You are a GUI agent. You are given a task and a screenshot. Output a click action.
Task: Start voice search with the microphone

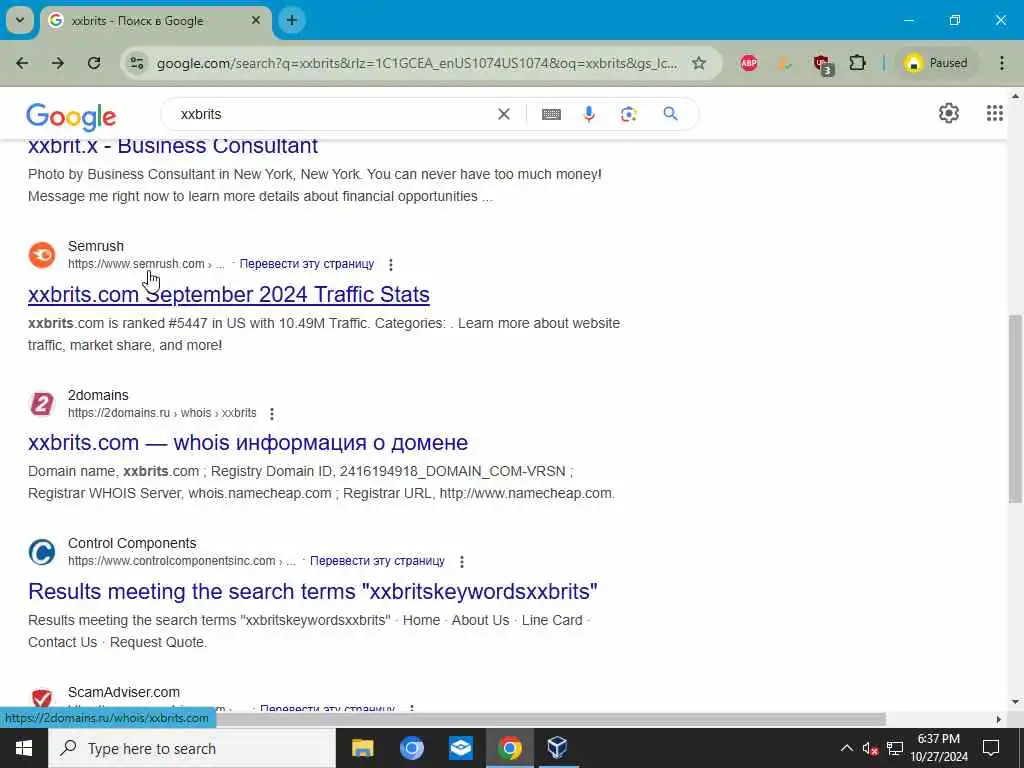click(x=588, y=114)
